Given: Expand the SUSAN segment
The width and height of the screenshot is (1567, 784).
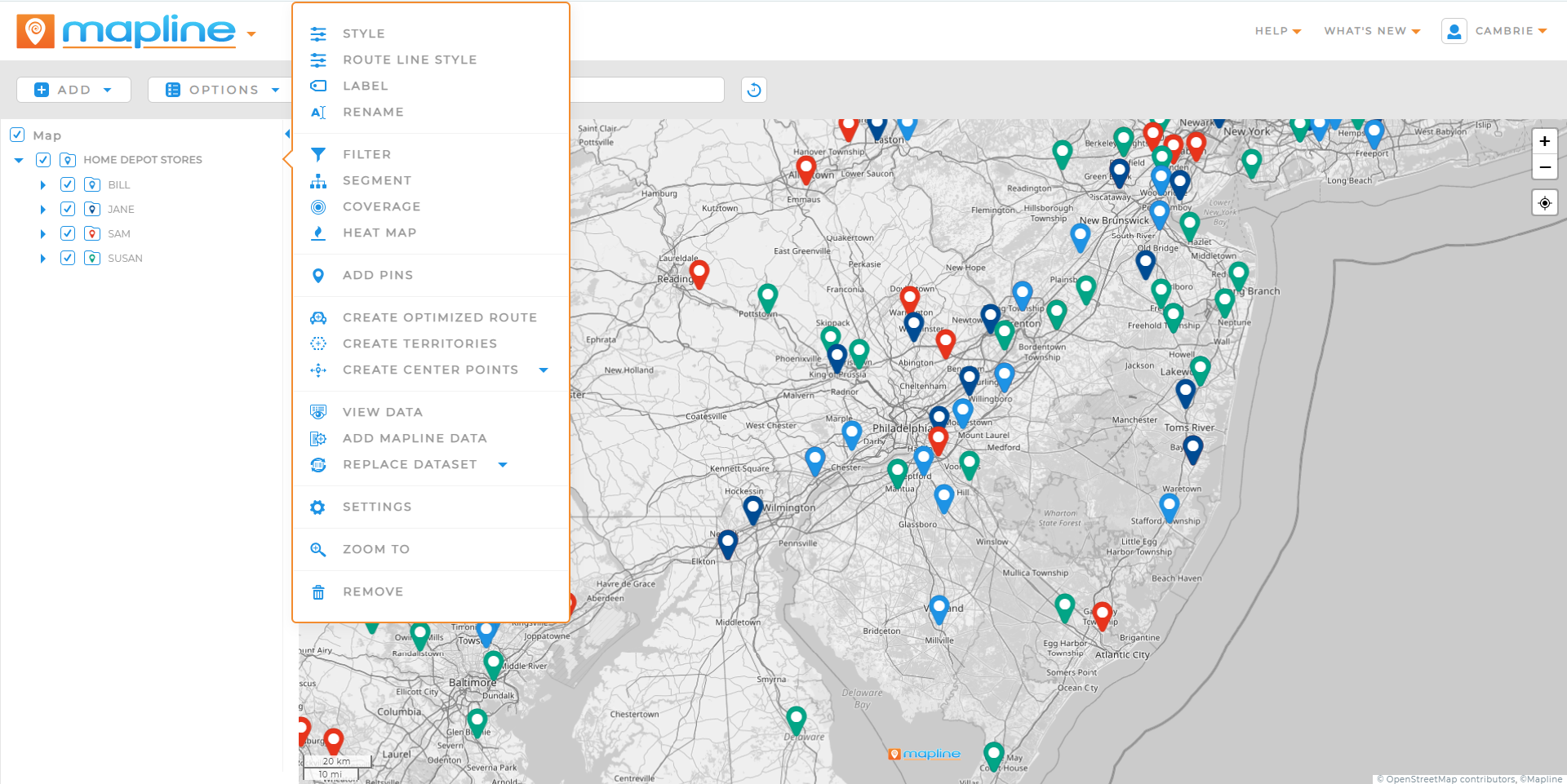Looking at the screenshot, I should pos(43,259).
